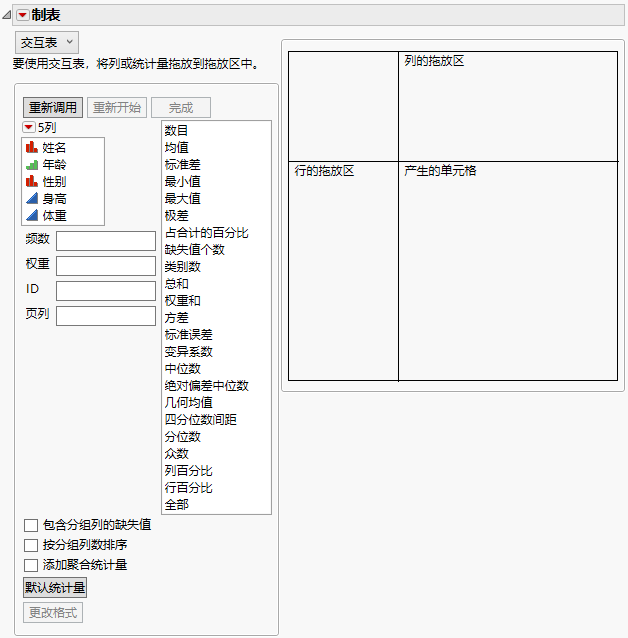Select the 年龄 column name

[x=54, y=165]
